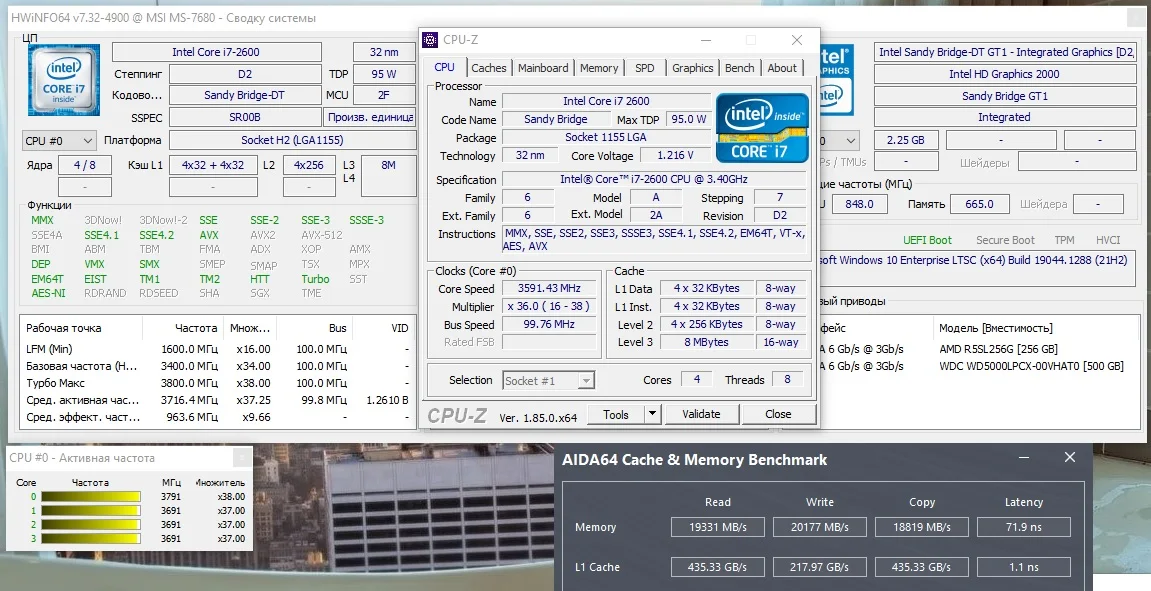The width and height of the screenshot is (1151, 591).
Task: Click the AMD R5SL256G drive entry
Action: (x=998, y=349)
